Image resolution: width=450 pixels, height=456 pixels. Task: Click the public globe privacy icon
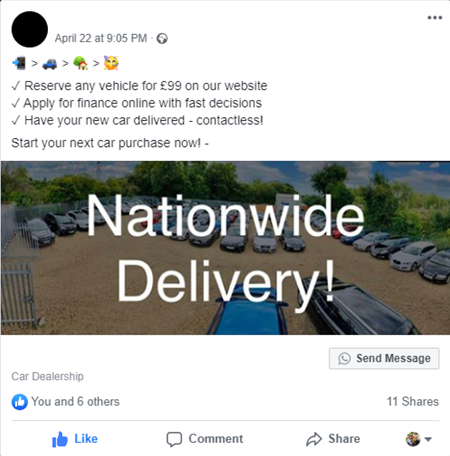(x=162, y=39)
